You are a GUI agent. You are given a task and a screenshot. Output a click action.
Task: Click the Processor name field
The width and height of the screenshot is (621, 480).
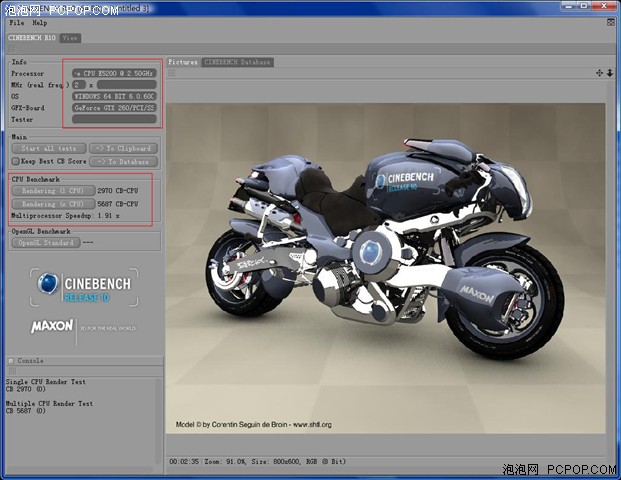(x=114, y=73)
